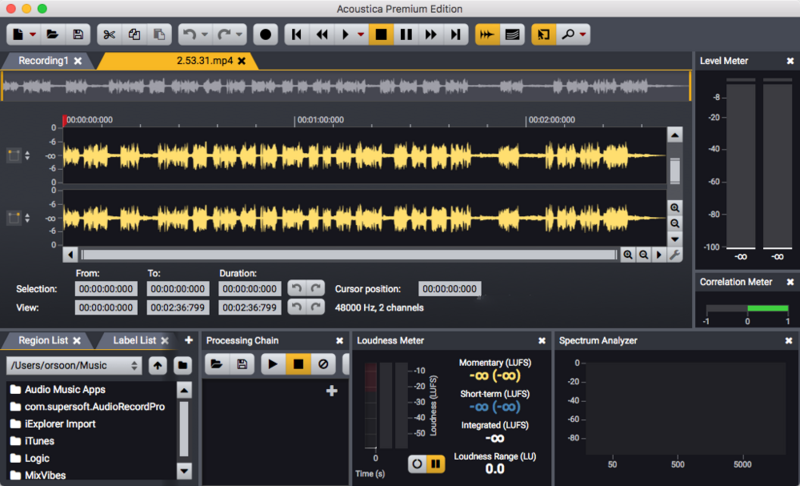
Task: Switch to the Recording1 tab
Action: [x=43, y=61]
